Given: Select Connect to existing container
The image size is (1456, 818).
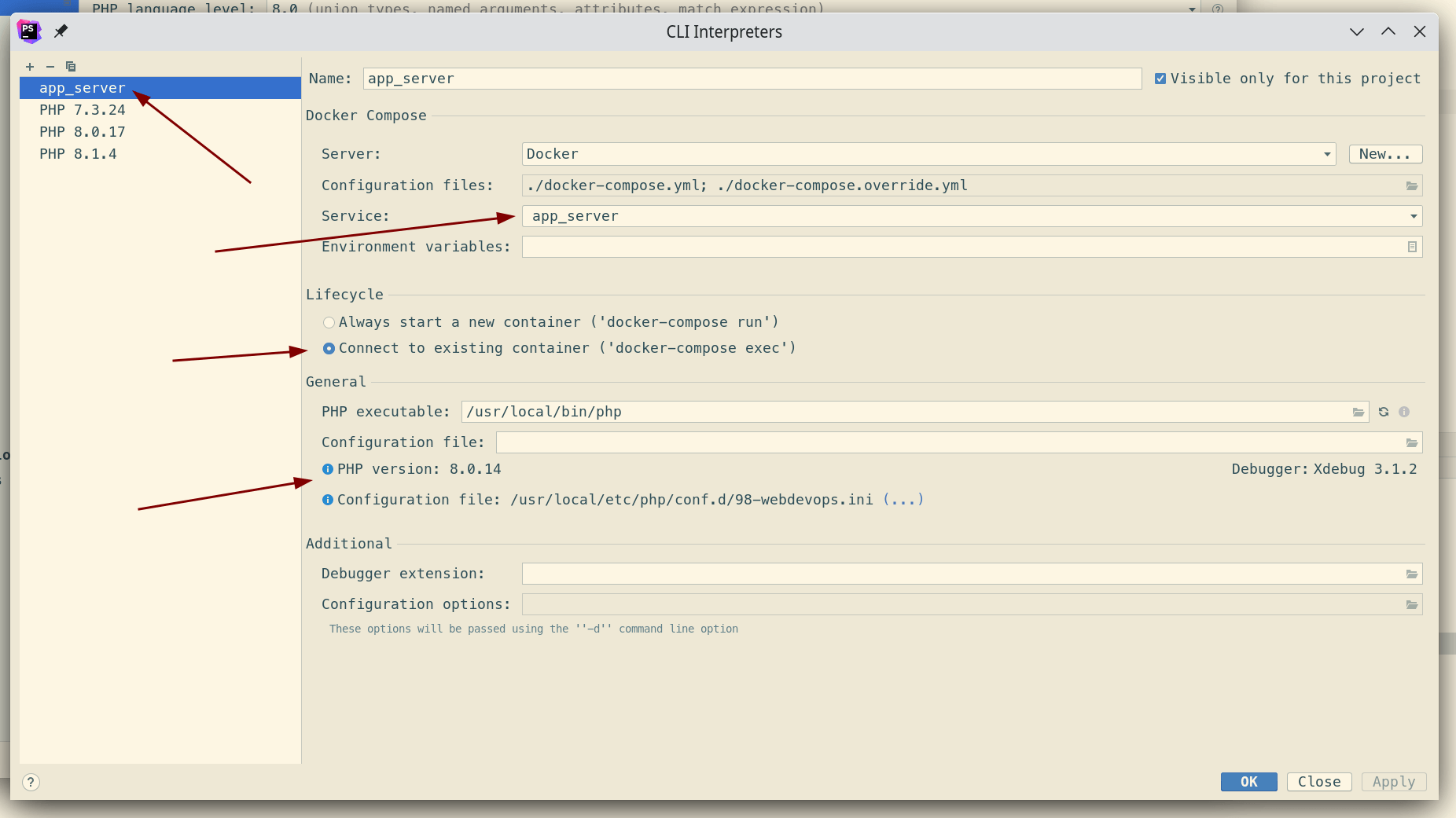Looking at the screenshot, I should (x=329, y=348).
